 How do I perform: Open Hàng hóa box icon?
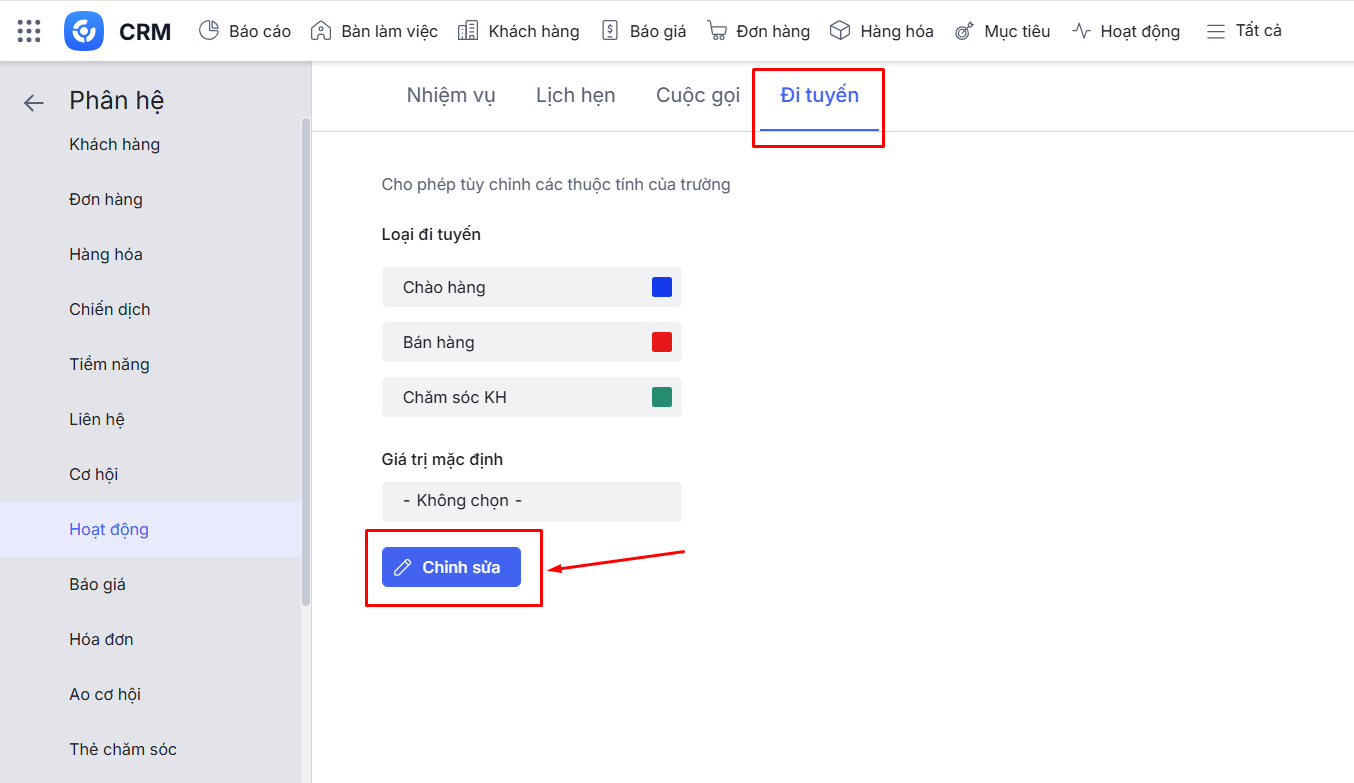tap(840, 31)
